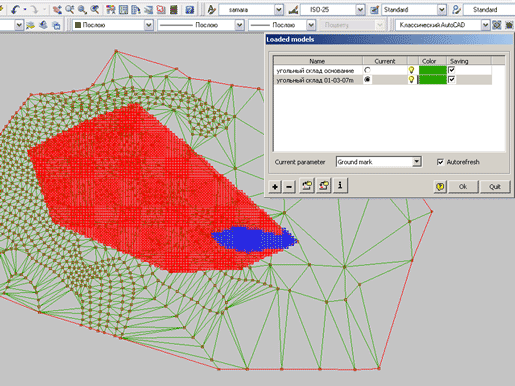This screenshot has width=515, height=386.
Task: Select the Pan realtime tool
Action: point(57,10)
